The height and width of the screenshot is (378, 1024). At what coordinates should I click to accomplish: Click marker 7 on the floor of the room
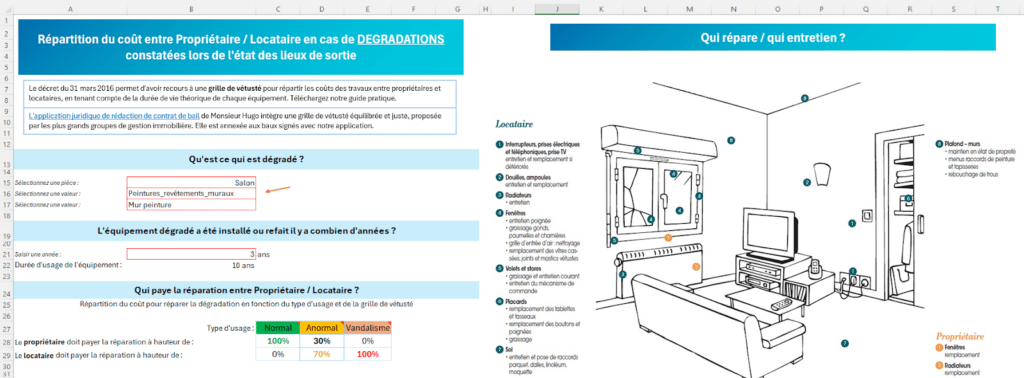[844, 343]
